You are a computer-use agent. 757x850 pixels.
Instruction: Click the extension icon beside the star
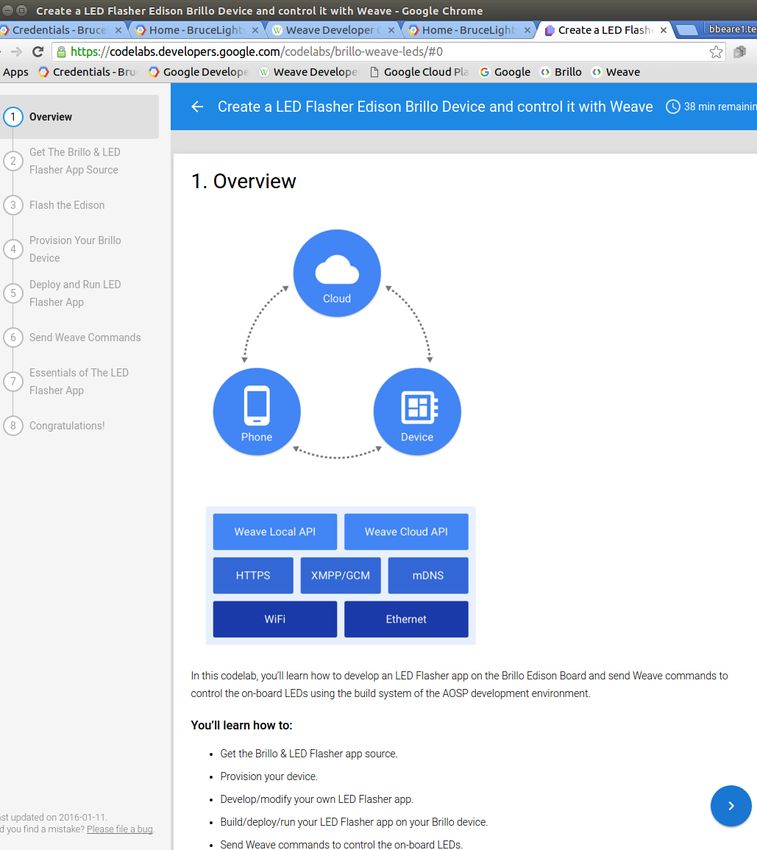click(x=740, y=52)
